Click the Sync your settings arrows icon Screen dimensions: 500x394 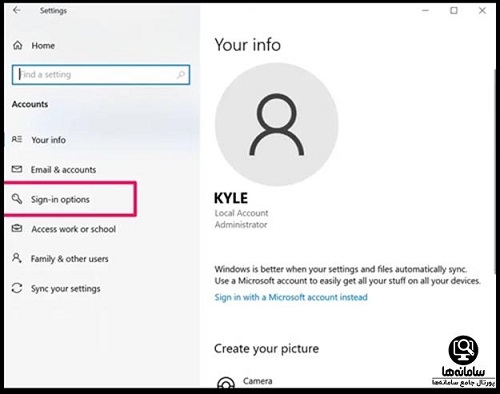(x=17, y=288)
